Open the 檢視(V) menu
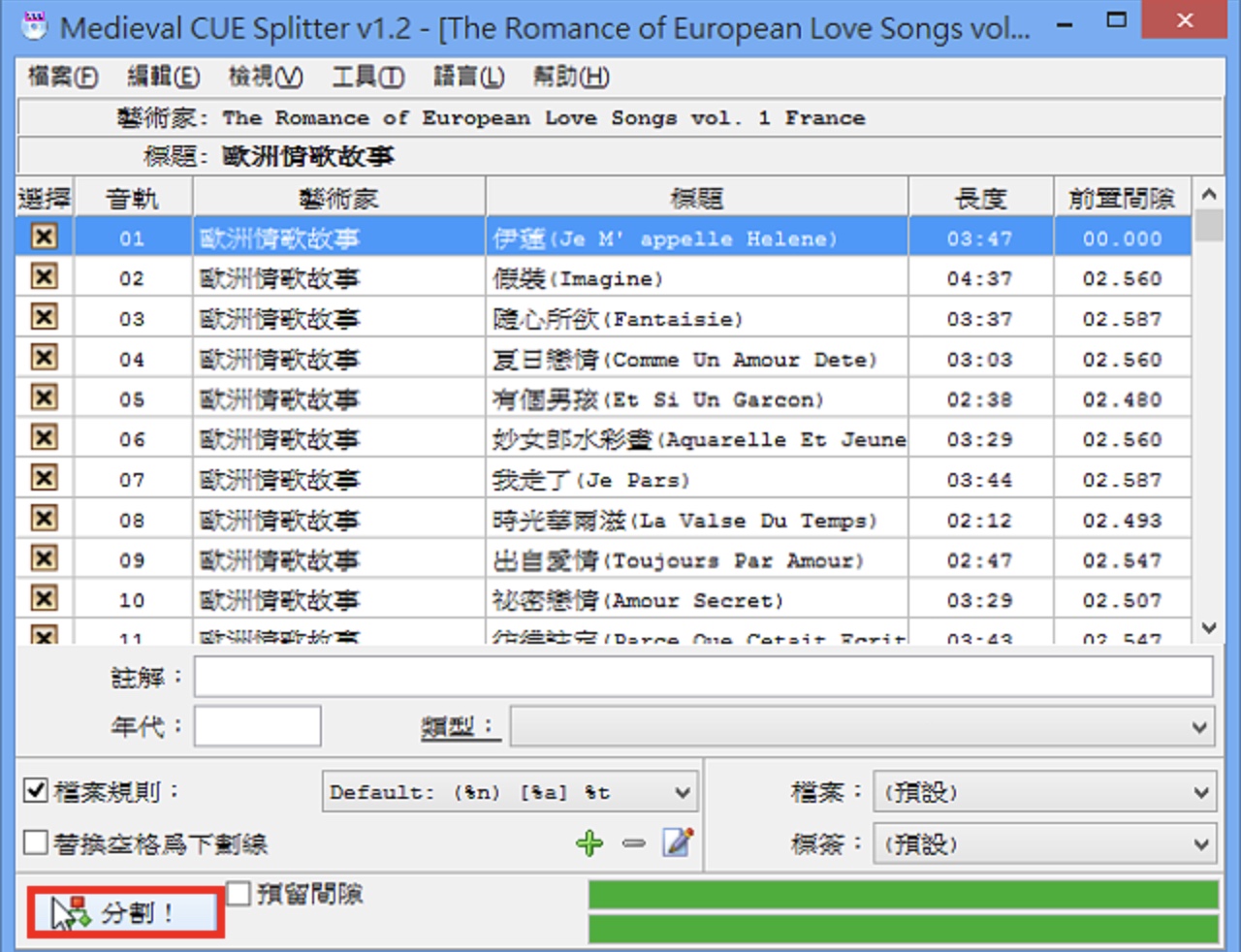The width and height of the screenshot is (1241, 952). pyautogui.click(x=266, y=77)
